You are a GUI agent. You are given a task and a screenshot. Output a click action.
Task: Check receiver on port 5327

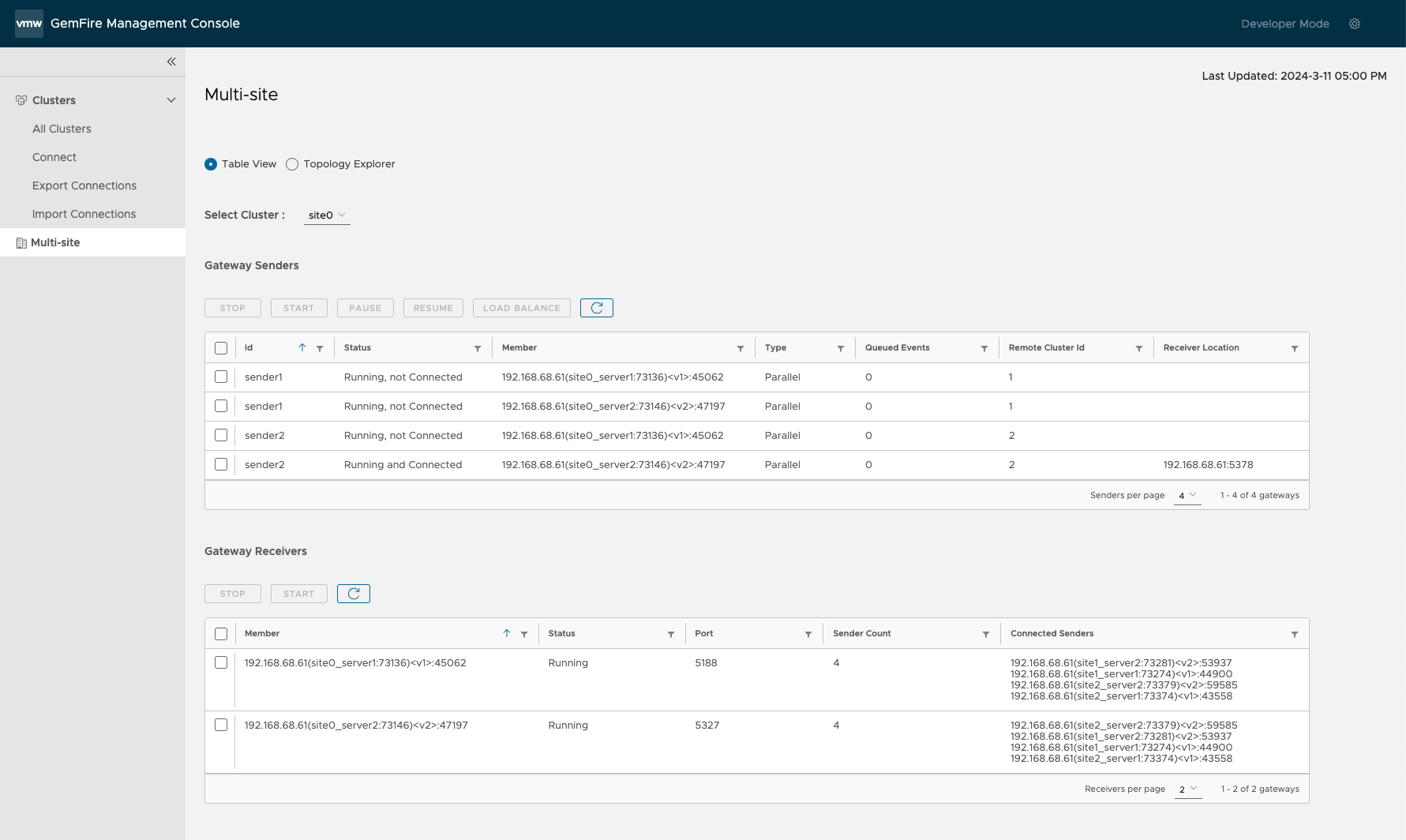(221, 725)
